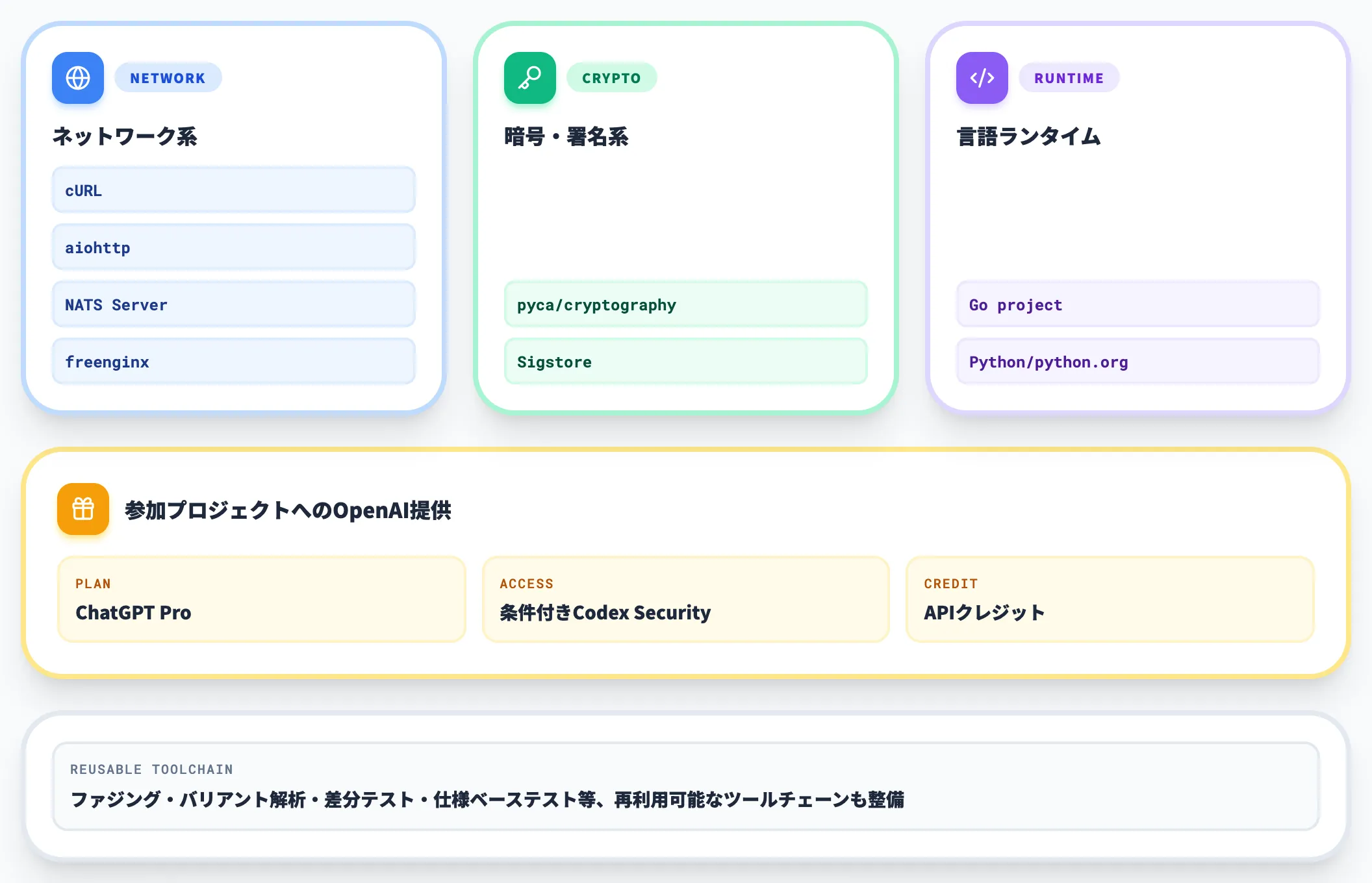Image resolution: width=1372 pixels, height=883 pixels.
Task: Open the cURL project item
Action: [x=234, y=190]
